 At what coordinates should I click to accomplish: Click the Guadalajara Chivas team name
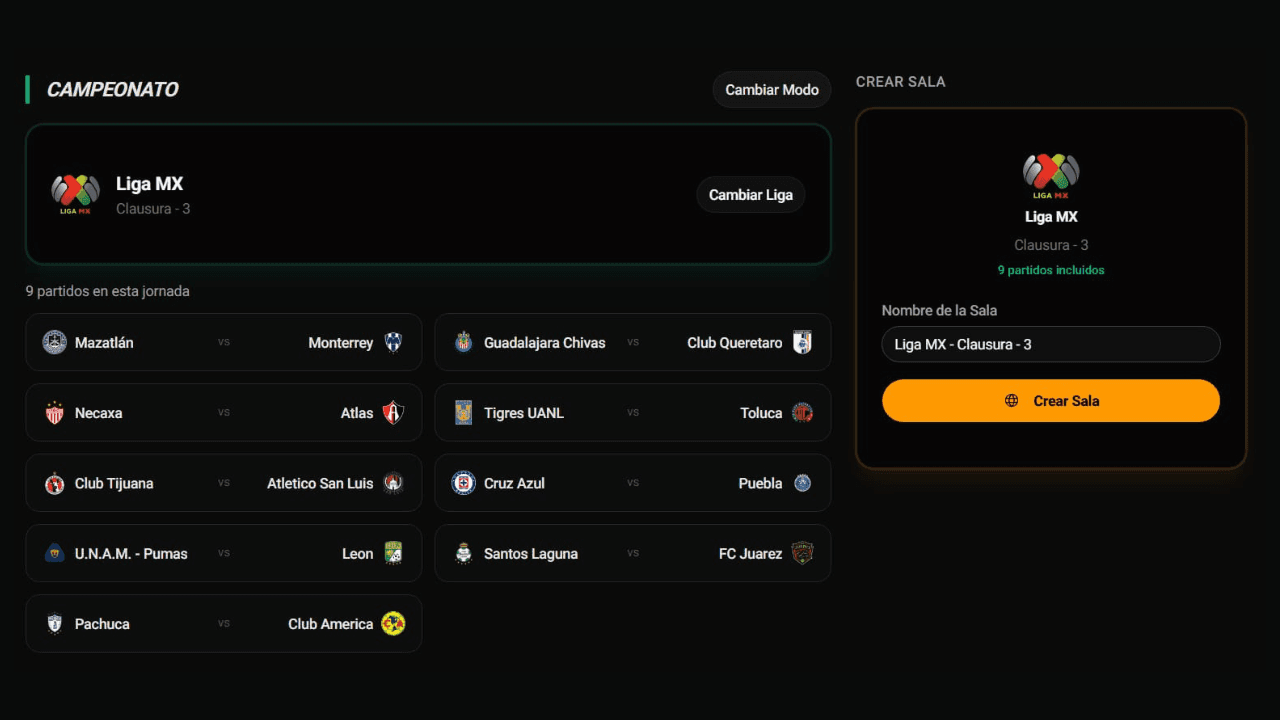(545, 343)
